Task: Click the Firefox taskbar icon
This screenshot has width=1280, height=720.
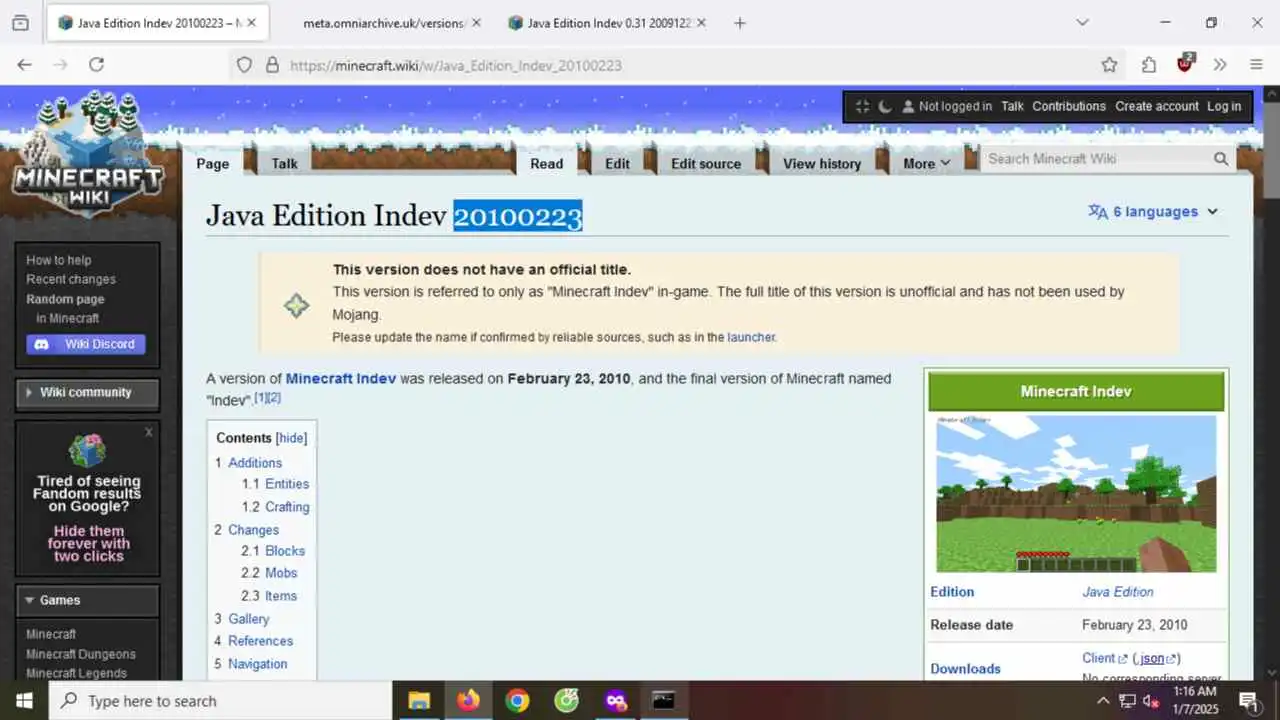Action: click(x=468, y=701)
